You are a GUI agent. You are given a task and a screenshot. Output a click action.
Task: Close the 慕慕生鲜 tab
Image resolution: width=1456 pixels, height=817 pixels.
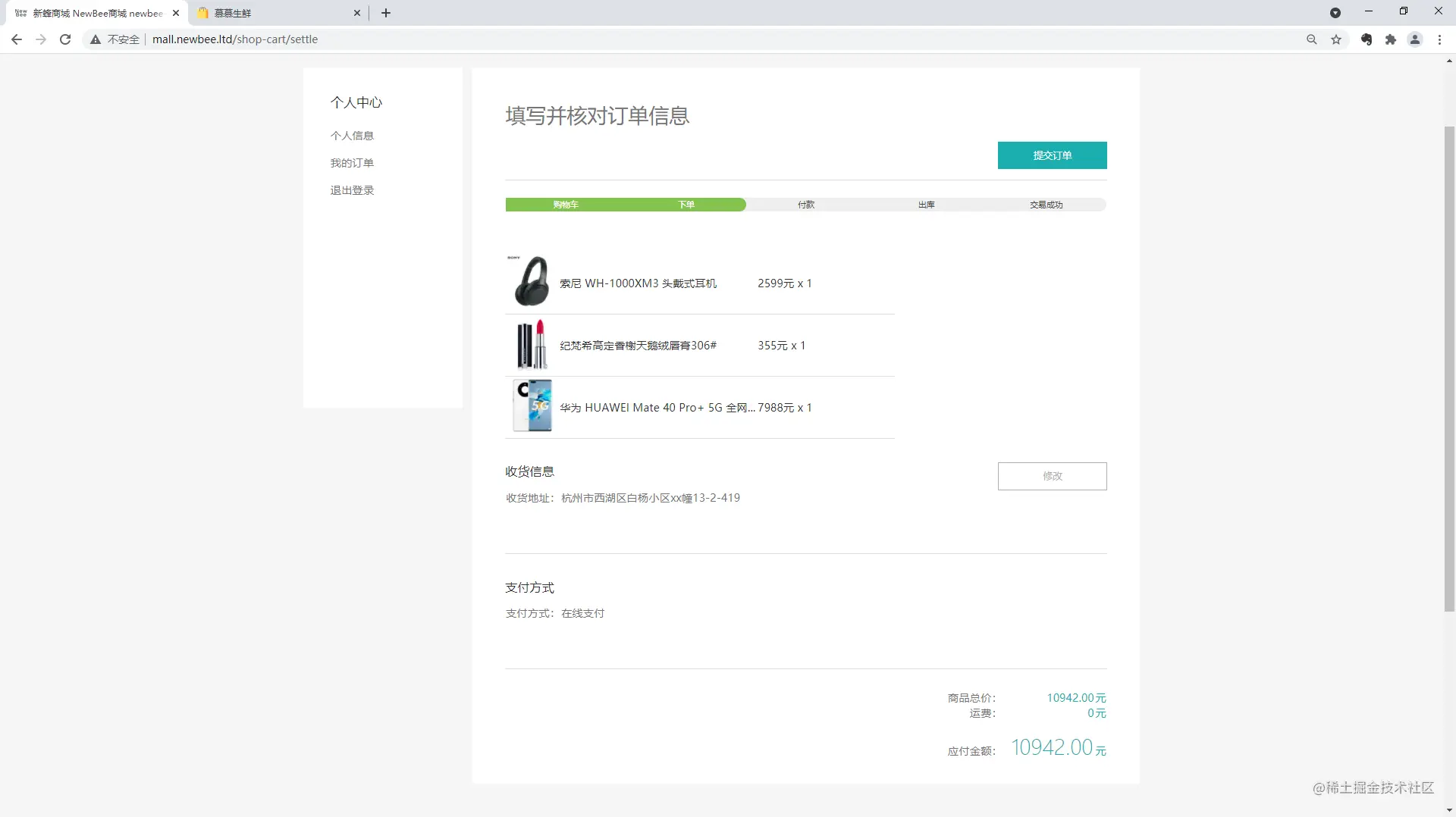[357, 13]
